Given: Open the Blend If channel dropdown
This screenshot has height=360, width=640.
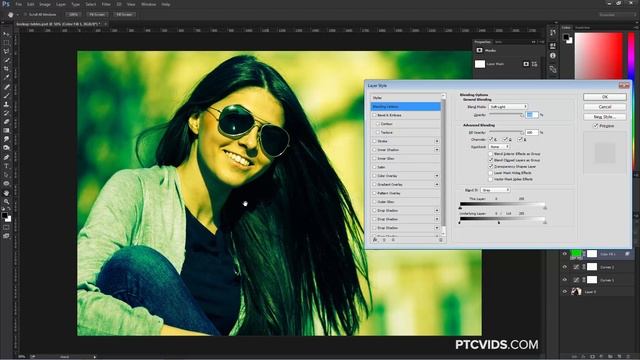Looking at the screenshot, I should [495, 190].
